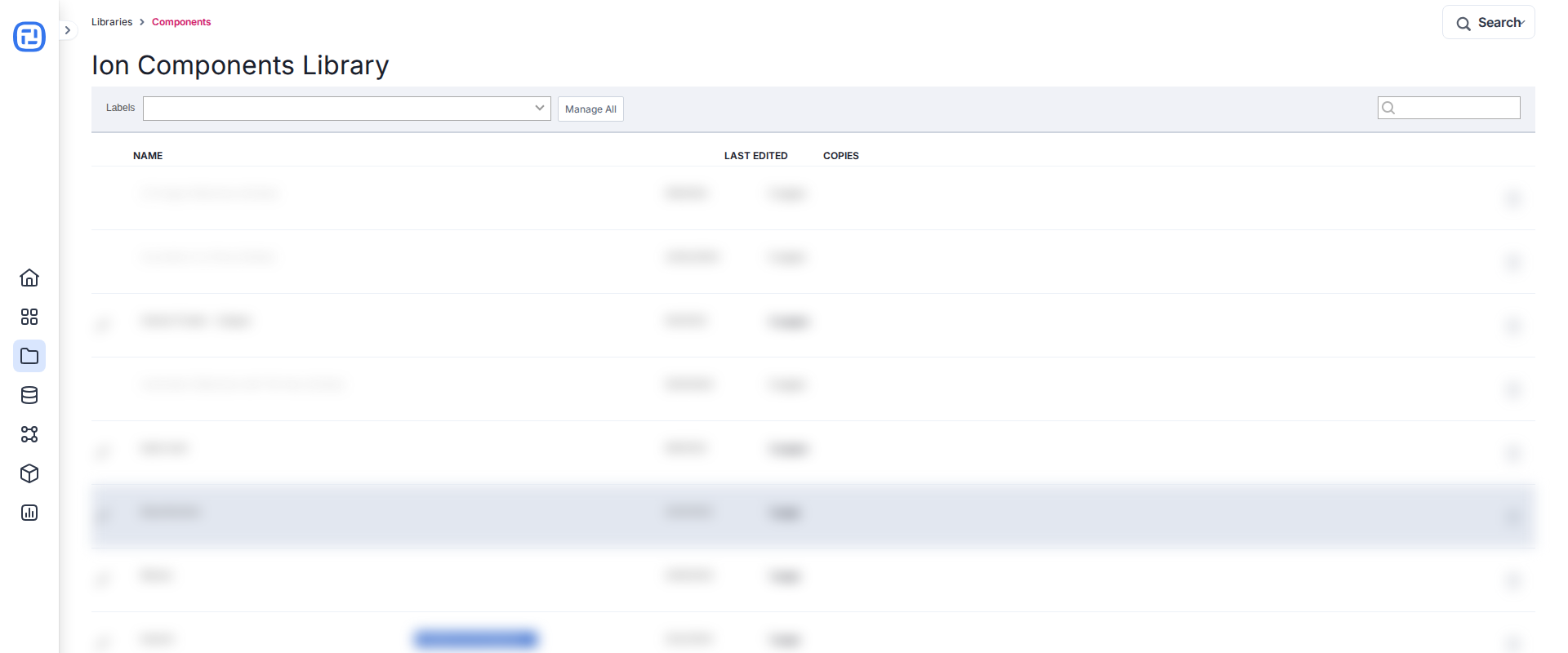The height and width of the screenshot is (653, 1568).
Task: Open the connected-nodes workflow sidebar icon
Action: click(29, 434)
